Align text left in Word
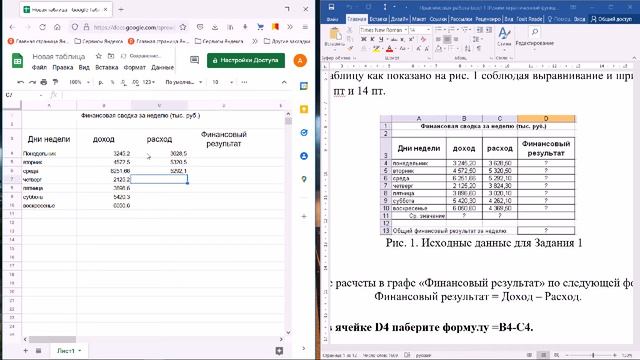 click(438, 39)
